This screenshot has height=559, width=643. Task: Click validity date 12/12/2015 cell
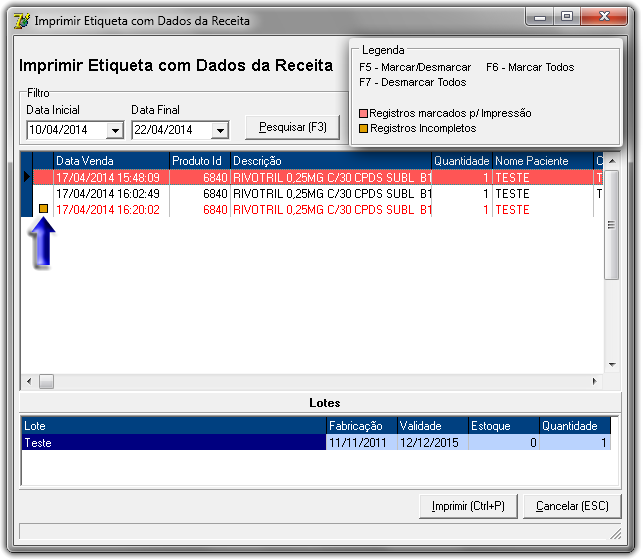coord(433,443)
